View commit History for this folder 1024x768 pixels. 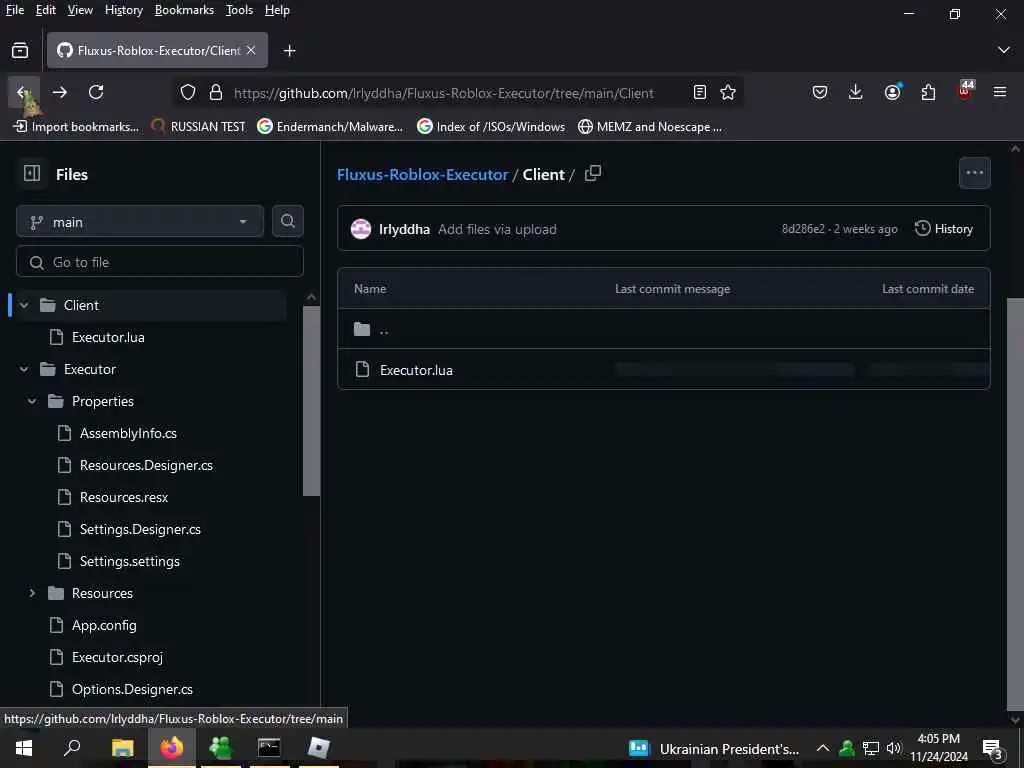(944, 229)
